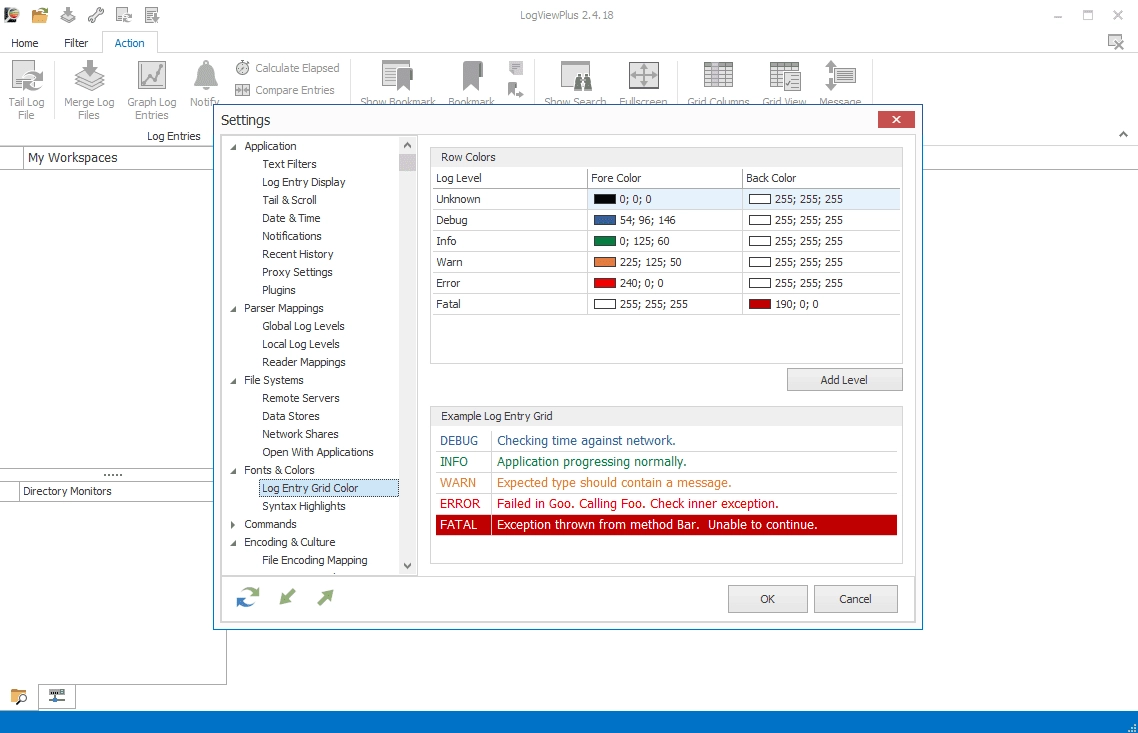Click the Unknown fore color black swatch
The height and width of the screenshot is (733, 1138).
(605, 199)
